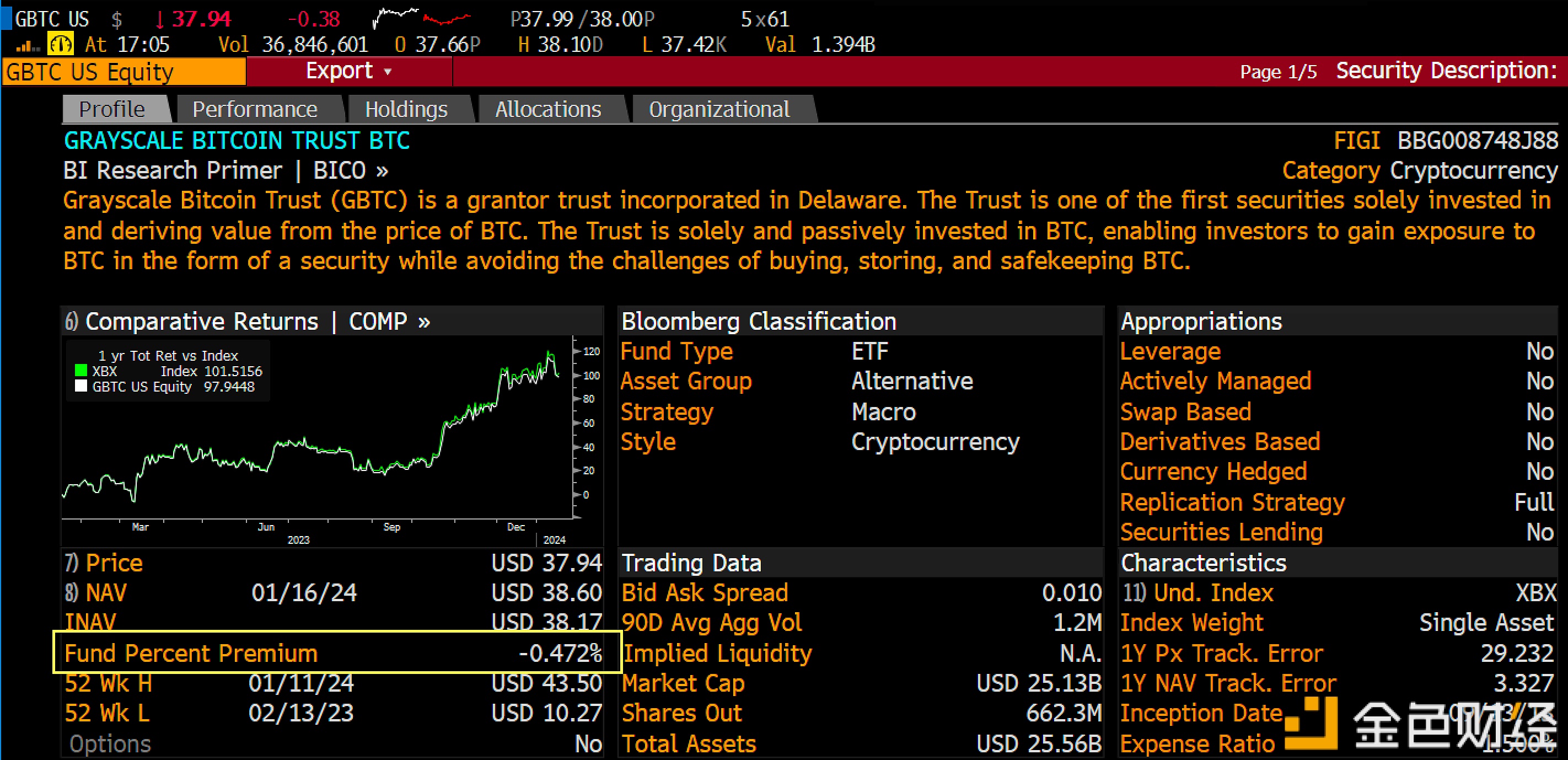Click the intraday sparkline chart in header
Screen dimensions: 1568x760
click(422, 18)
